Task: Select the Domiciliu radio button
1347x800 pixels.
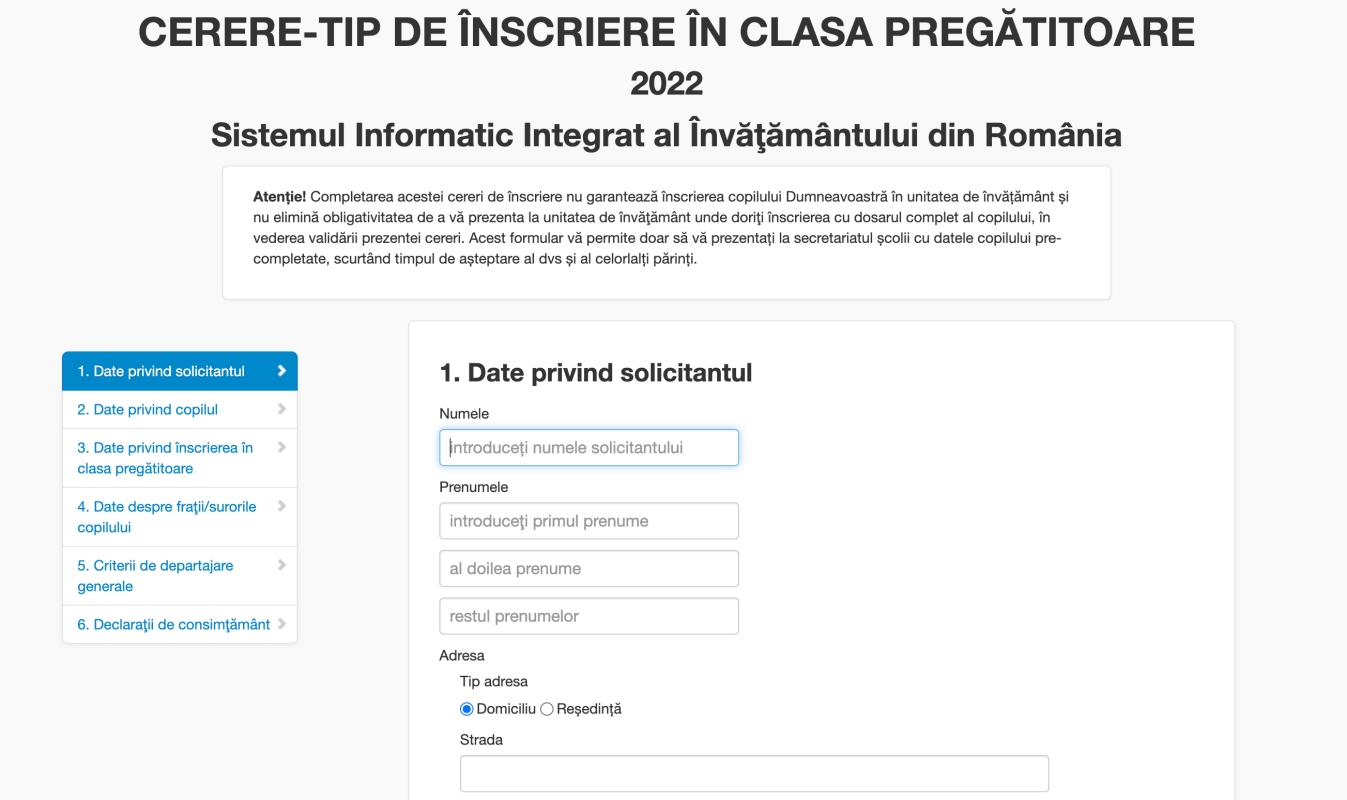Action: [466, 709]
